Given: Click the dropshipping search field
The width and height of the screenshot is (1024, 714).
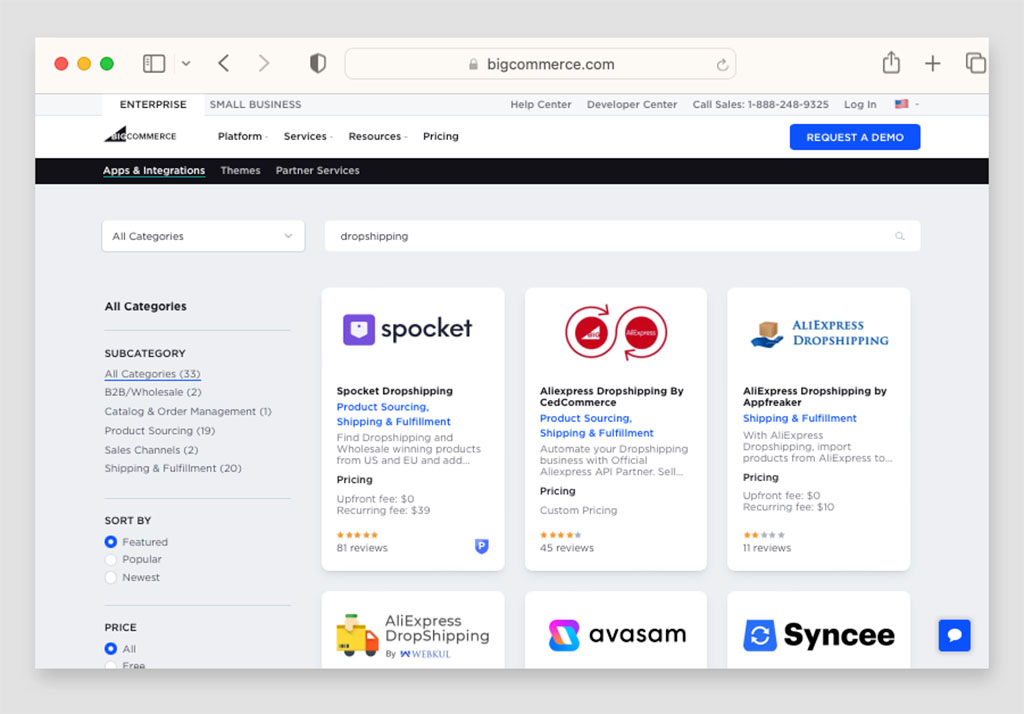Looking at the screenshot, I should (x=622, y=236).
